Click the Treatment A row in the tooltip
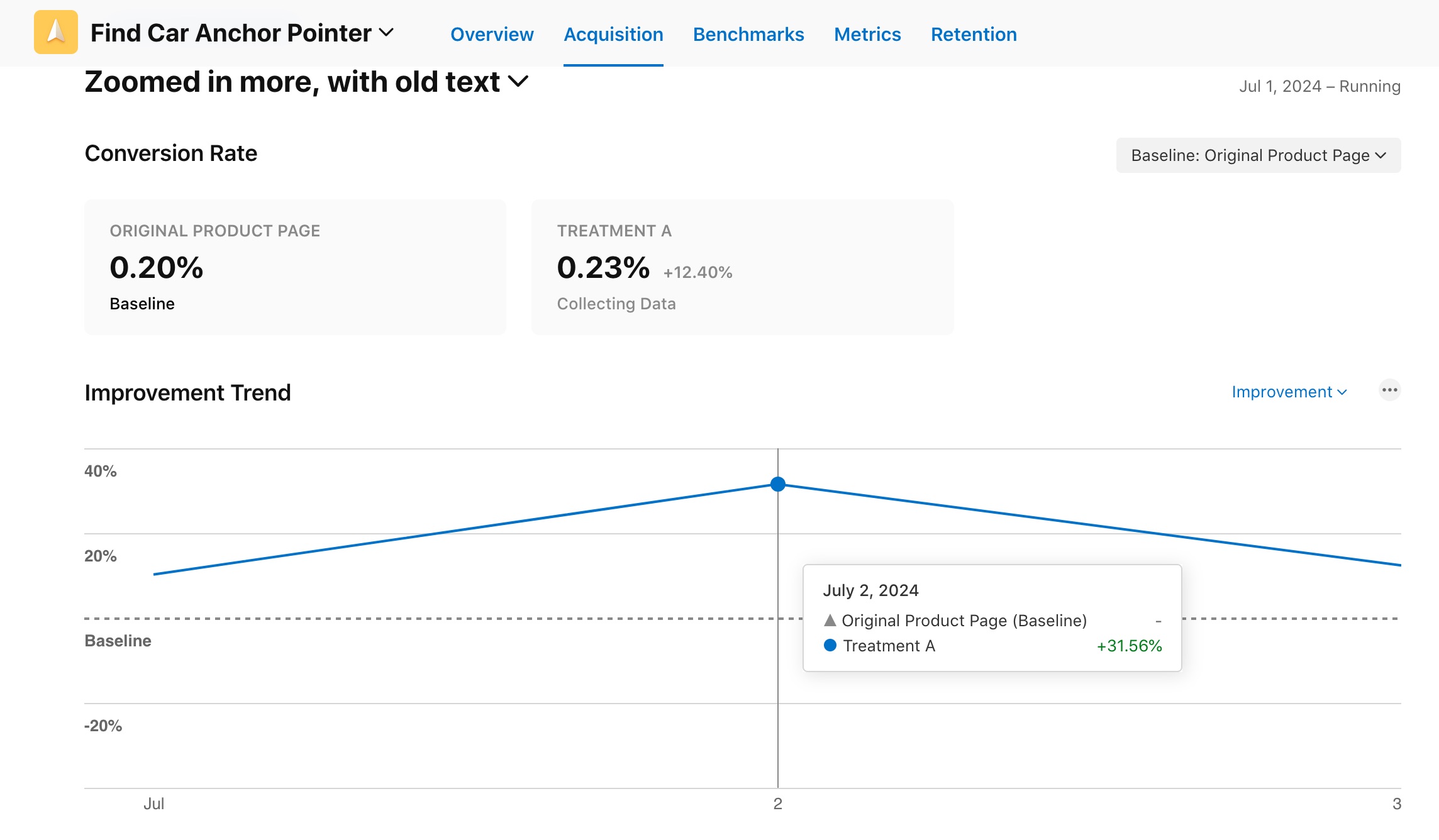The height and width of the screenshot is (840, 1439). (x=992, y=646)
